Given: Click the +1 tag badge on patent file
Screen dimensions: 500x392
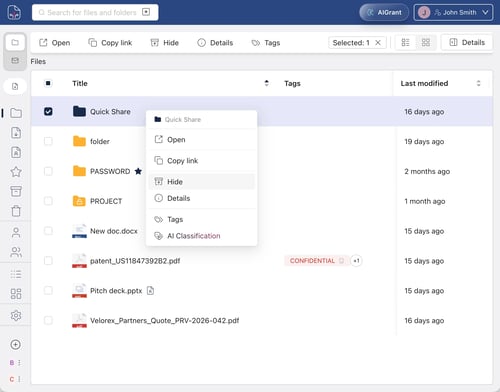Looking at the screenshot, I should 356,261.
